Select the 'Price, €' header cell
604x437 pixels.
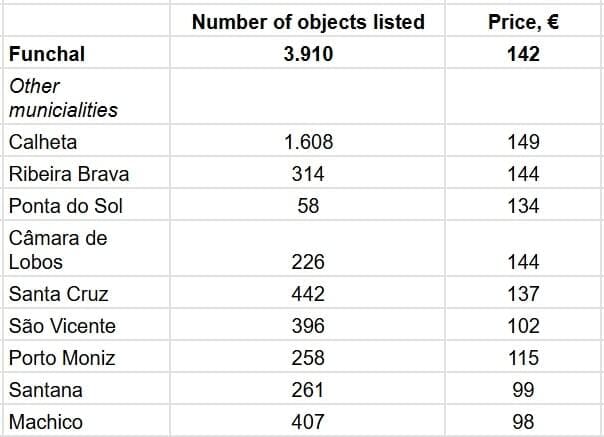[523, 22]
